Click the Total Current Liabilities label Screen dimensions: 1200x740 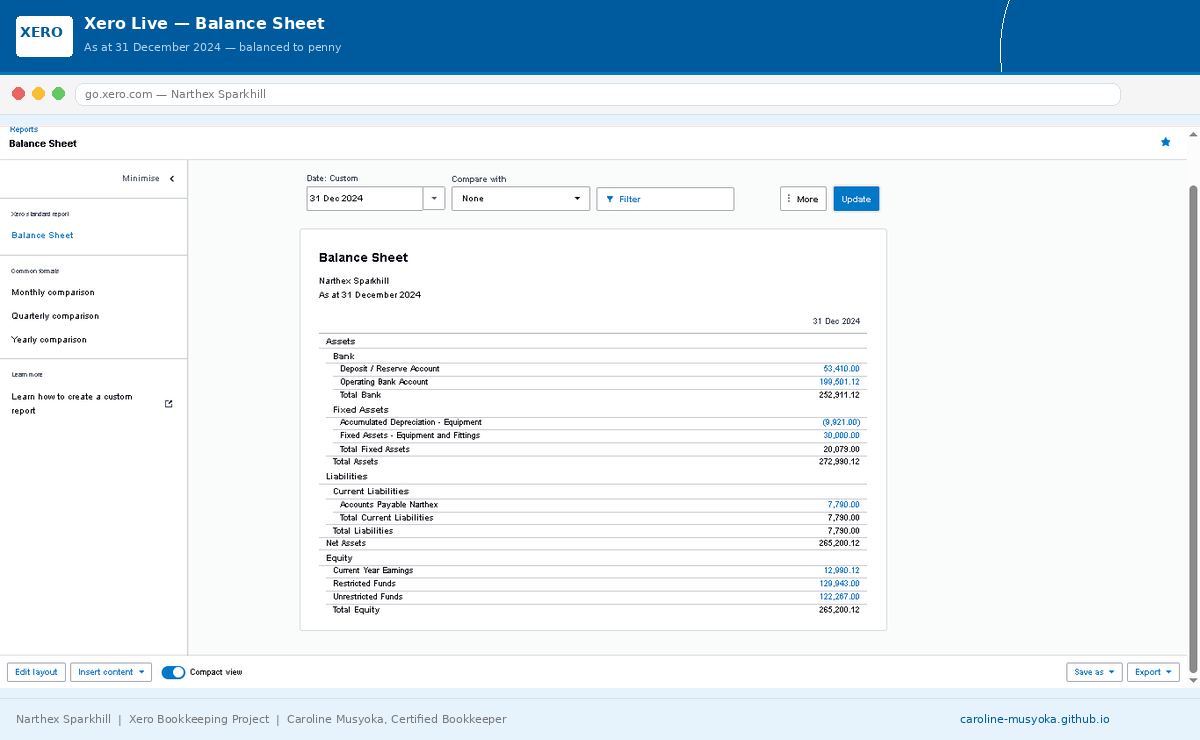click(x=387, y=518)
